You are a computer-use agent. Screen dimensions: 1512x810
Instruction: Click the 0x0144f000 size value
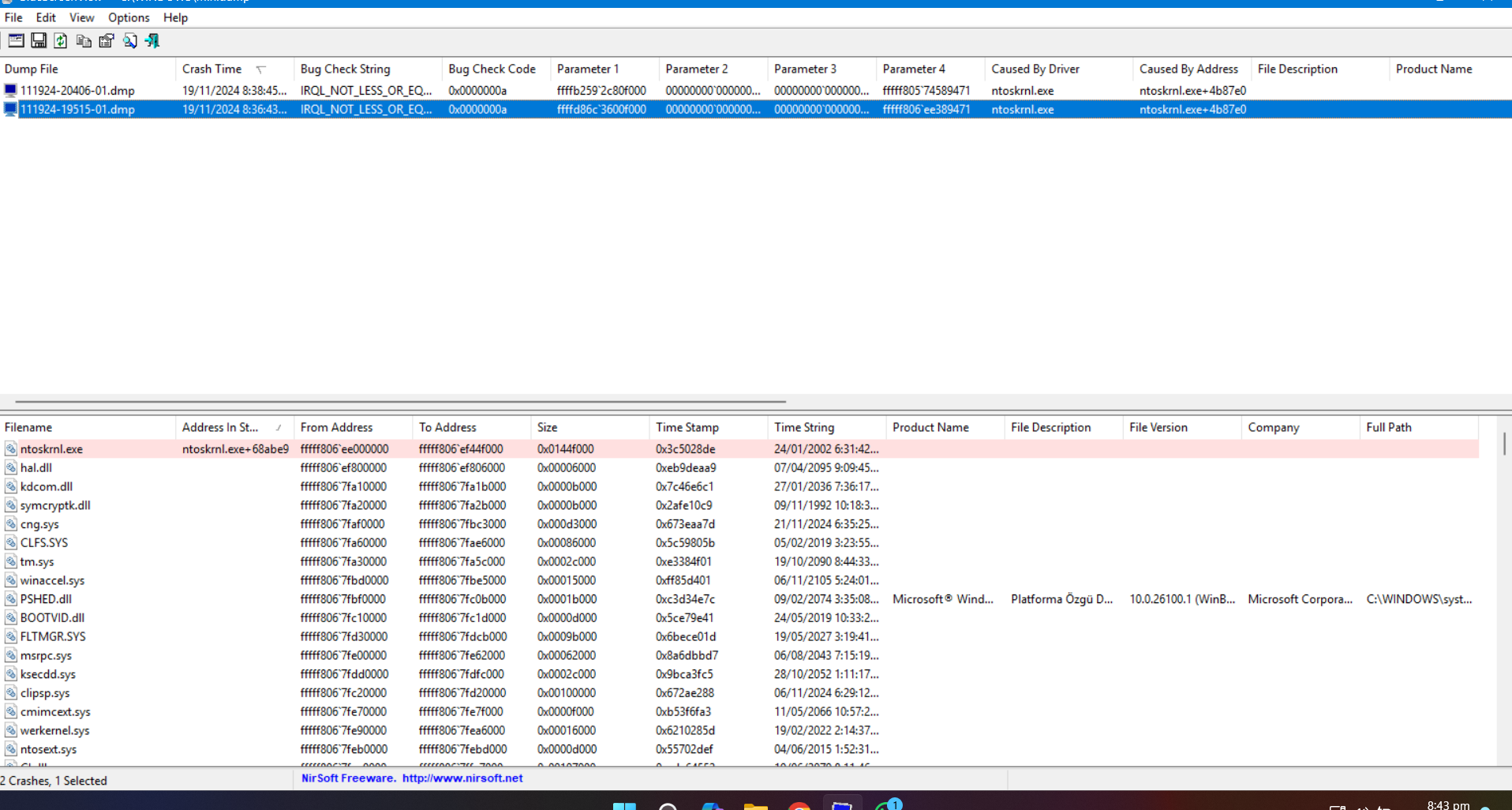(567, 449)
